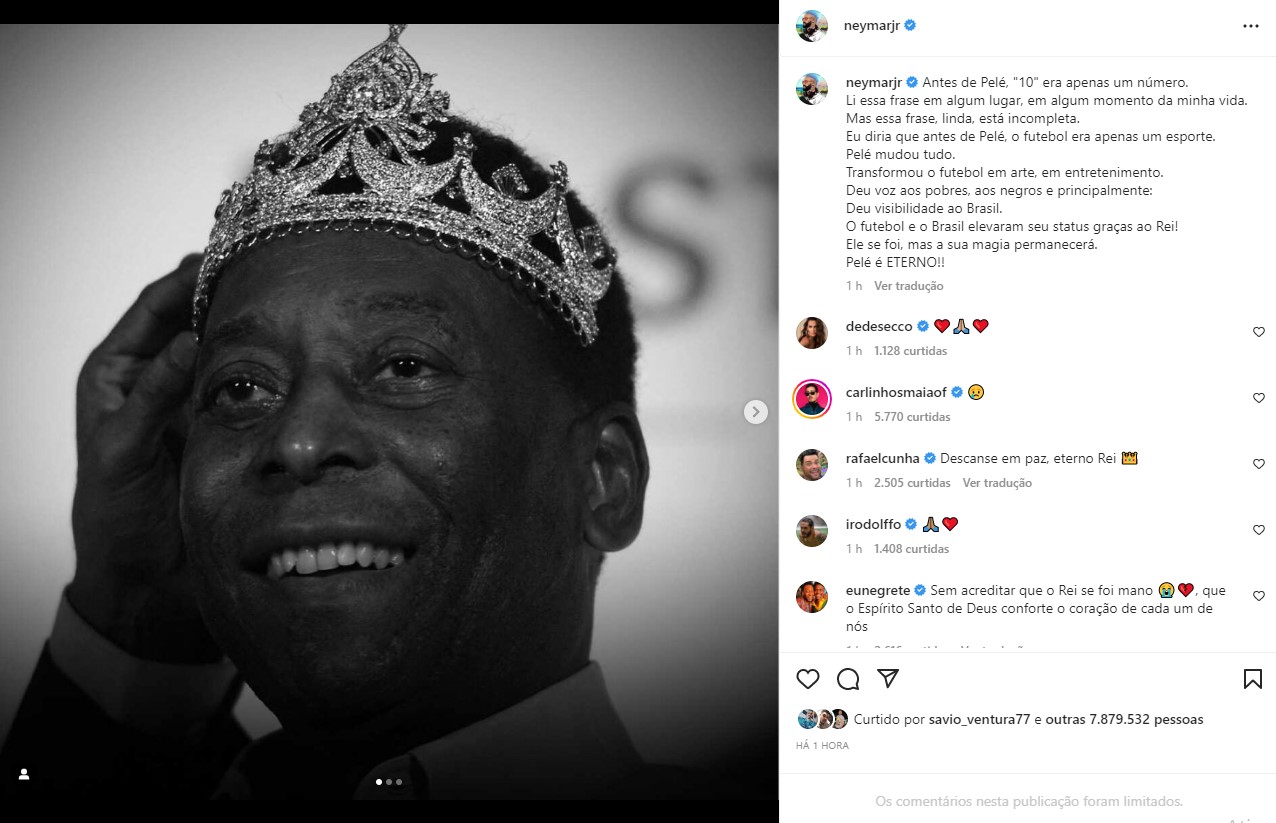
Task: Save the post with the bookmark icon
Action: pos(1252,679)
